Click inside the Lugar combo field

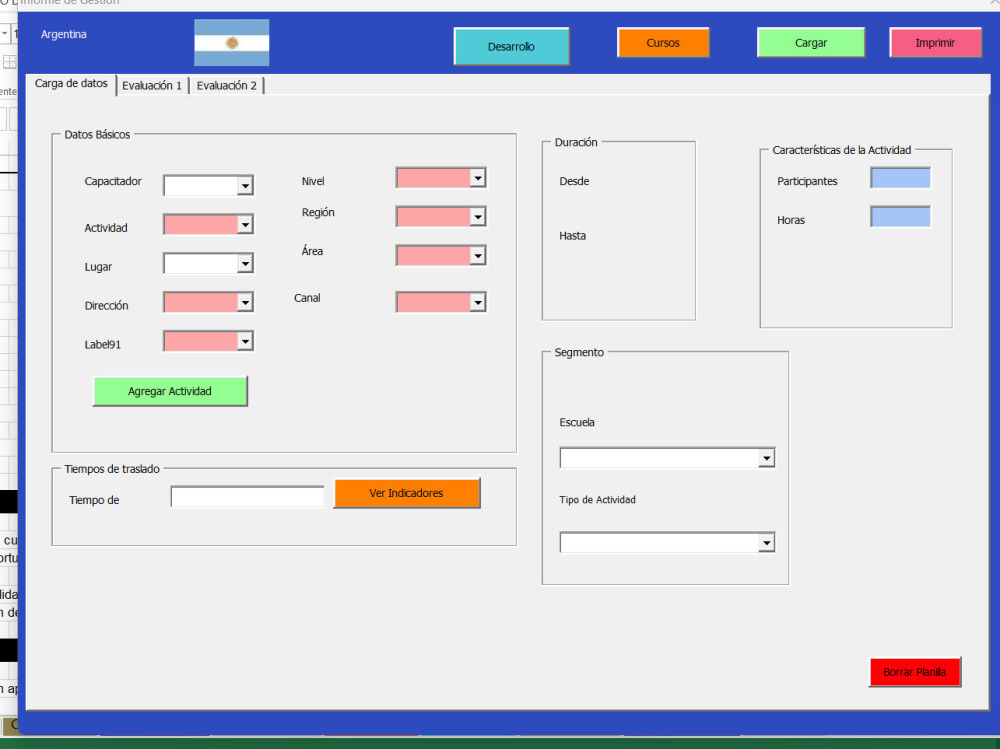[201, 263]
